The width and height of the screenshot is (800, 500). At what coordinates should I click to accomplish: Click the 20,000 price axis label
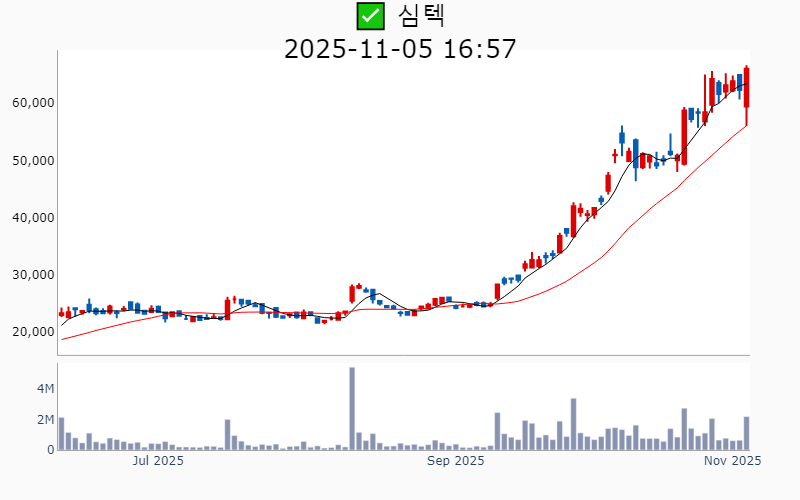coord(33,331)
